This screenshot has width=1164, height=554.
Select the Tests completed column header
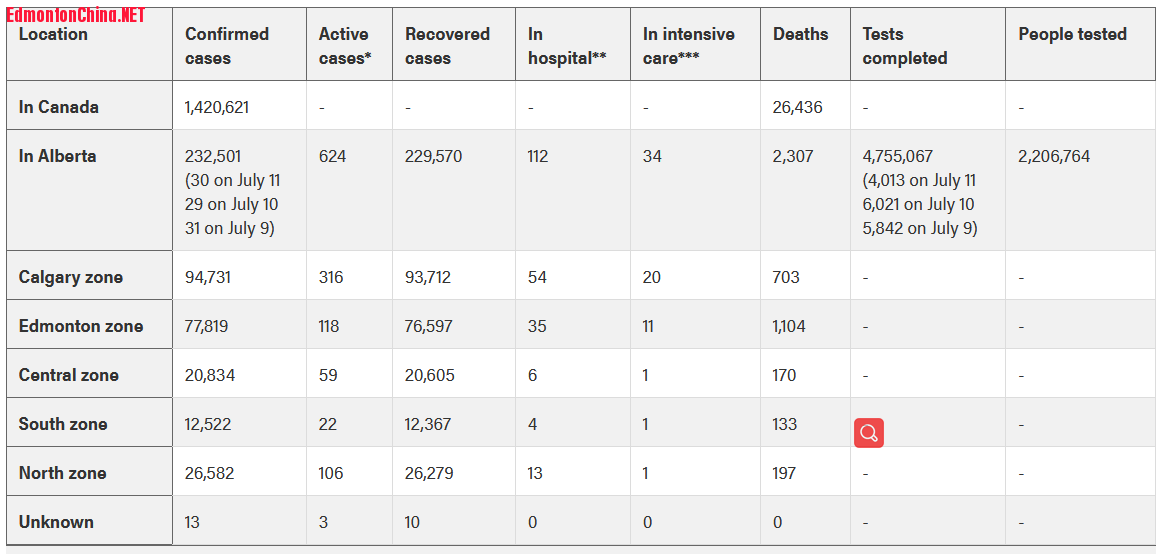904,46
